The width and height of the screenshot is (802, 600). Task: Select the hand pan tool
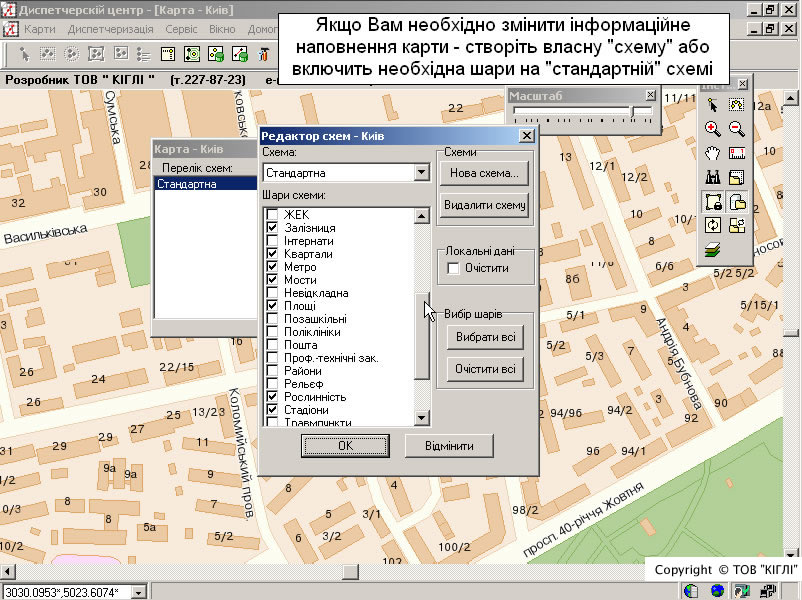pyautogui.click(x=712, y=152)
